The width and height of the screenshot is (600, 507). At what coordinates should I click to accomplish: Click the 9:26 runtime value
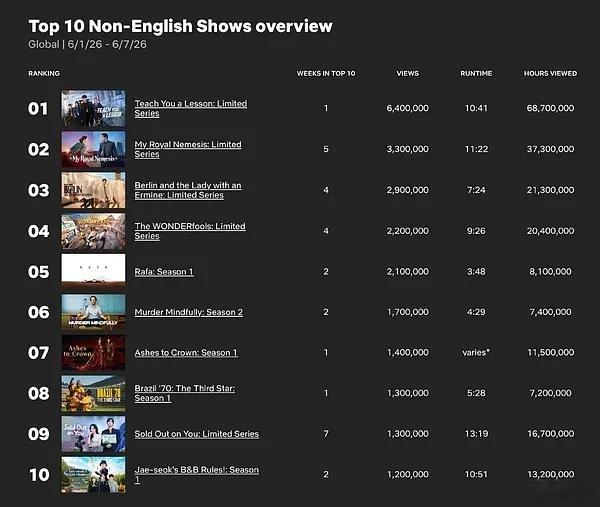[476, 231]
